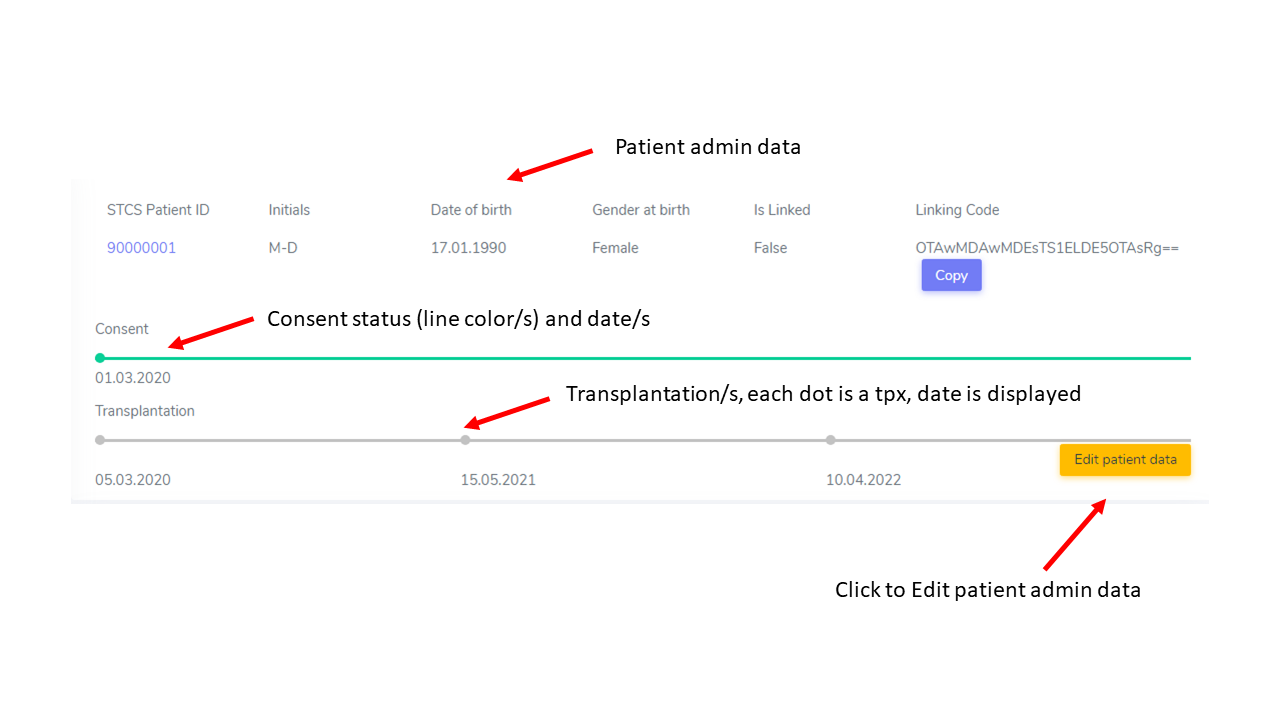Click the Linking Code column header

click(x=957, y=210)
